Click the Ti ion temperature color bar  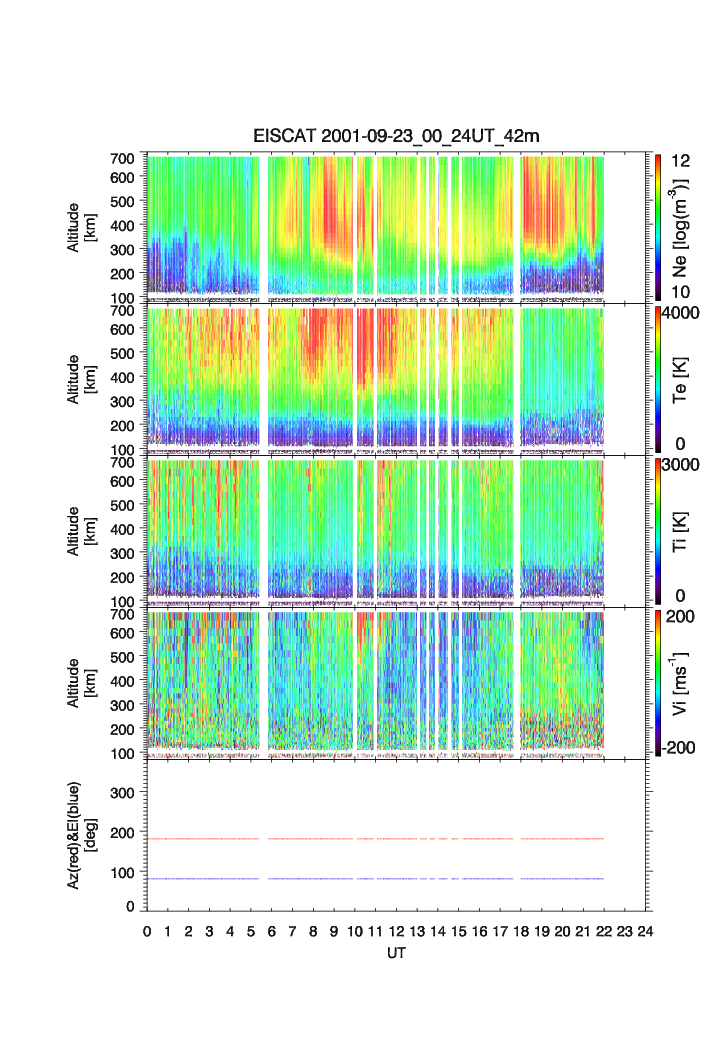click(660, 530)
